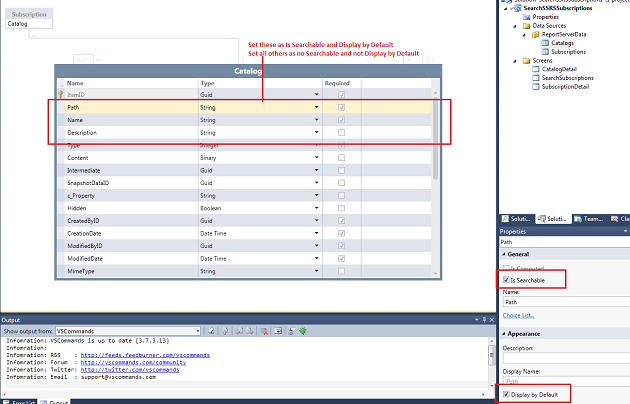Select the Catalogs table in solution tree
Screen dimensions: 630x404
pyautogui.click(x=562, y=43)
